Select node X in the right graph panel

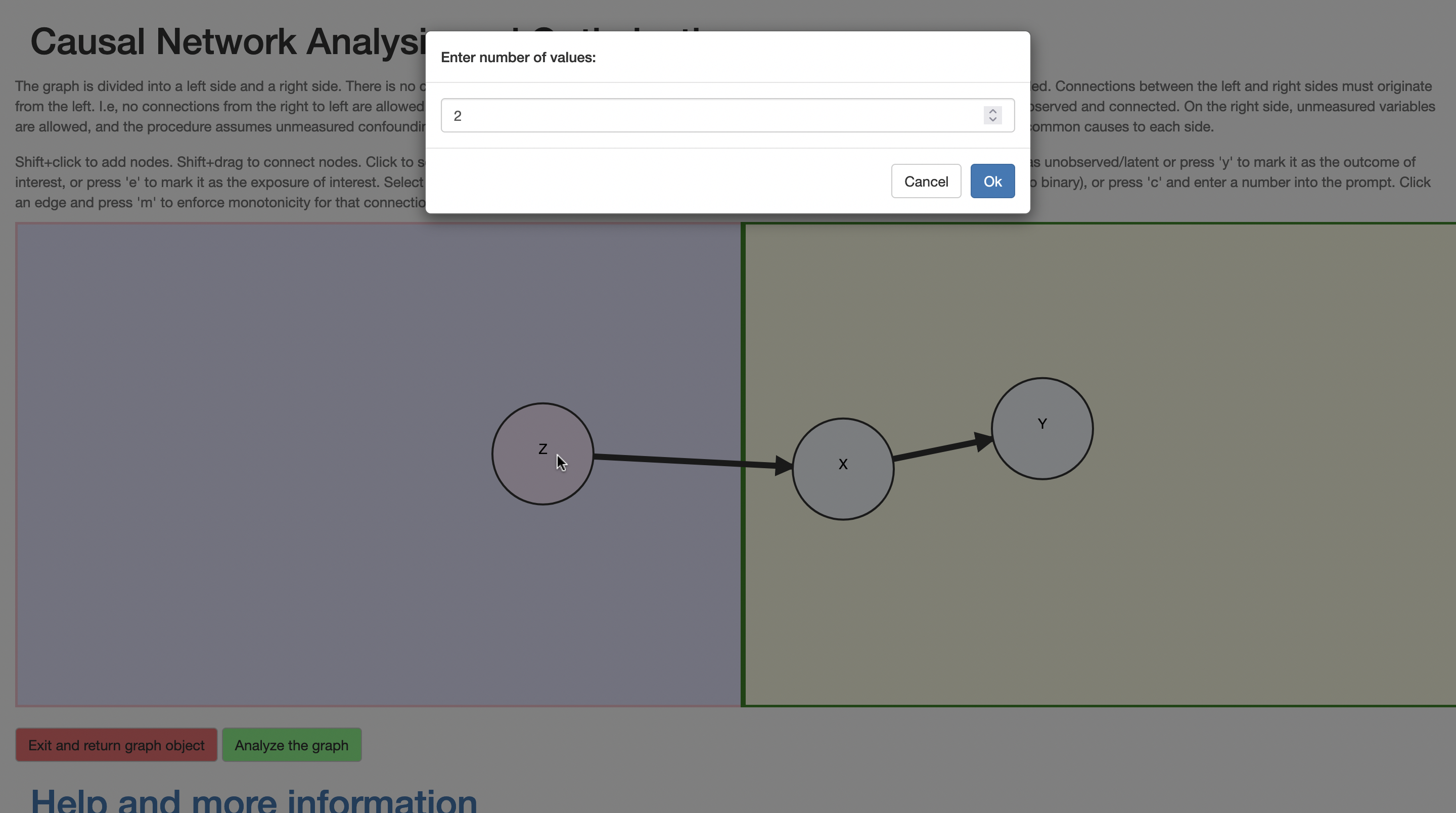843,469
